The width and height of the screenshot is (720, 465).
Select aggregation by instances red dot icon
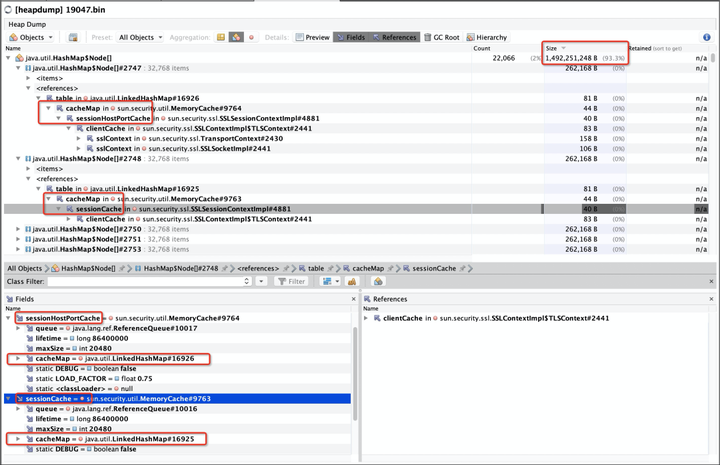click(251, 37)
